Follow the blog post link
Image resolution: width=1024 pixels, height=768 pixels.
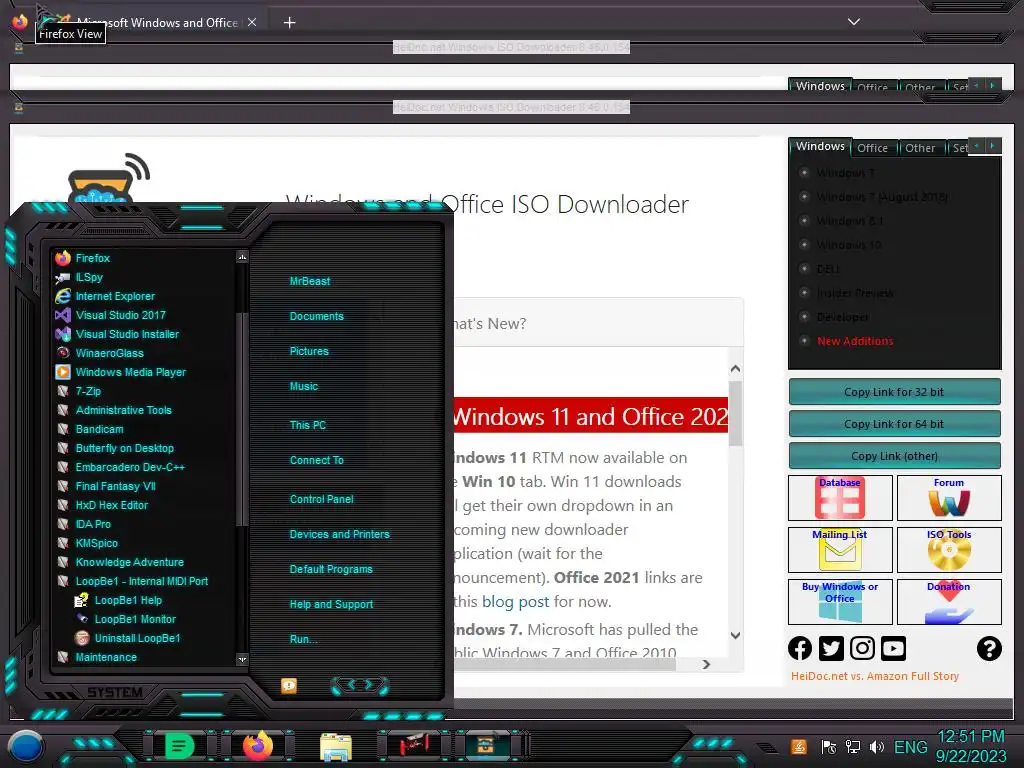(515, 601)
